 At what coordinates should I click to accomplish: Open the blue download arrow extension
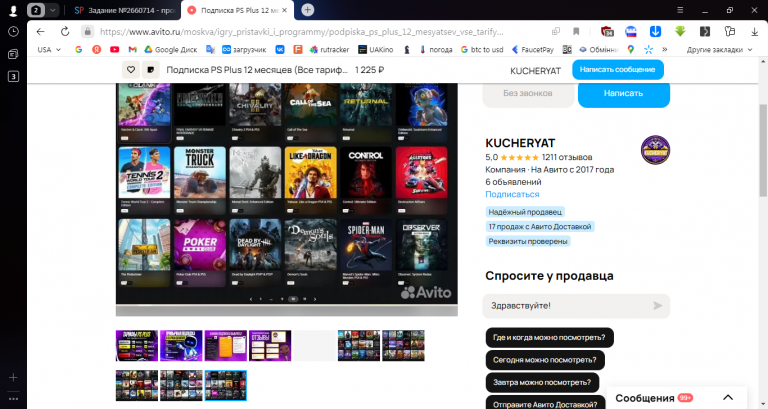pos(655,31)
